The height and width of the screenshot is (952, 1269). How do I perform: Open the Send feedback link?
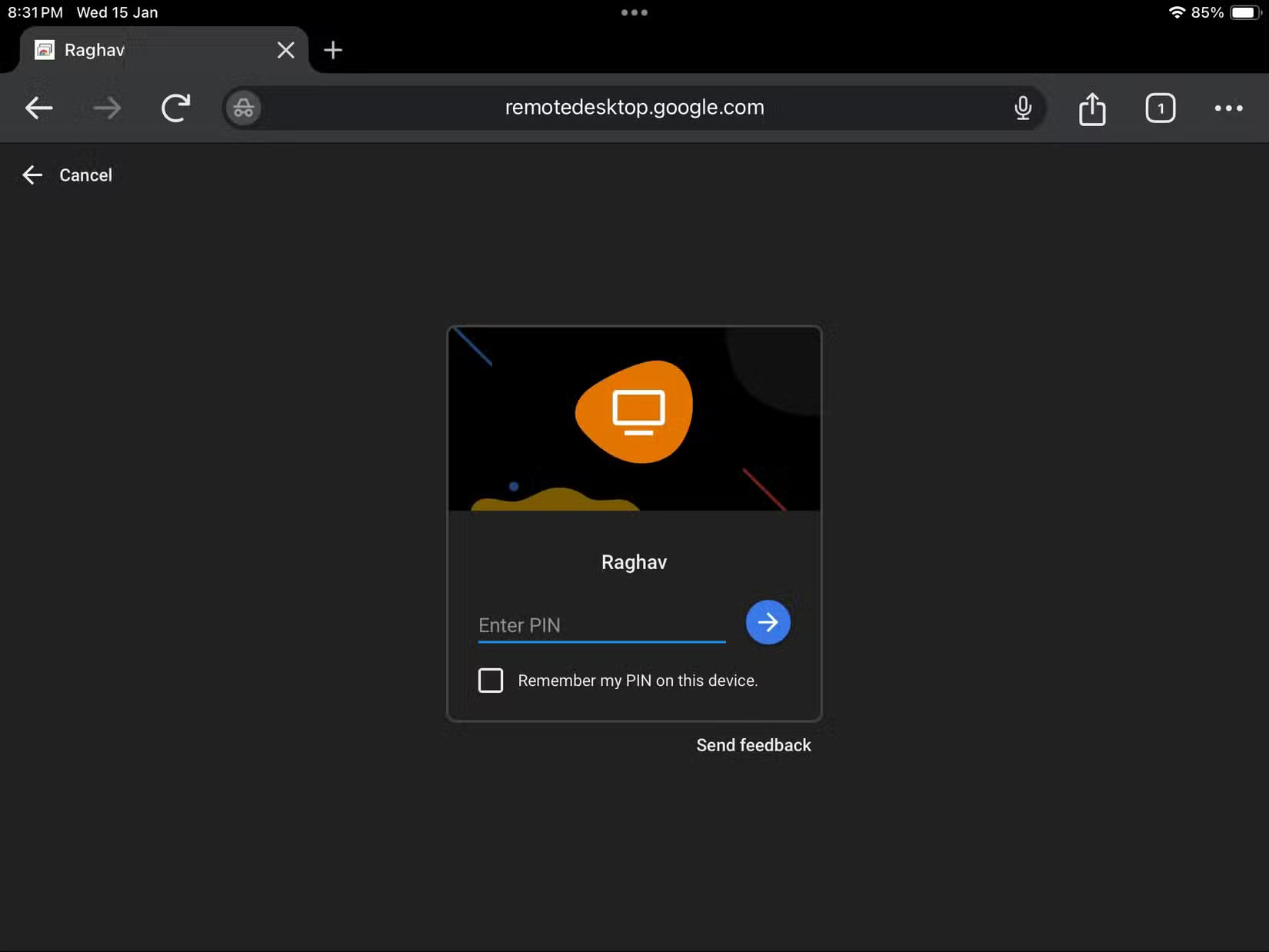pos(753,744)
